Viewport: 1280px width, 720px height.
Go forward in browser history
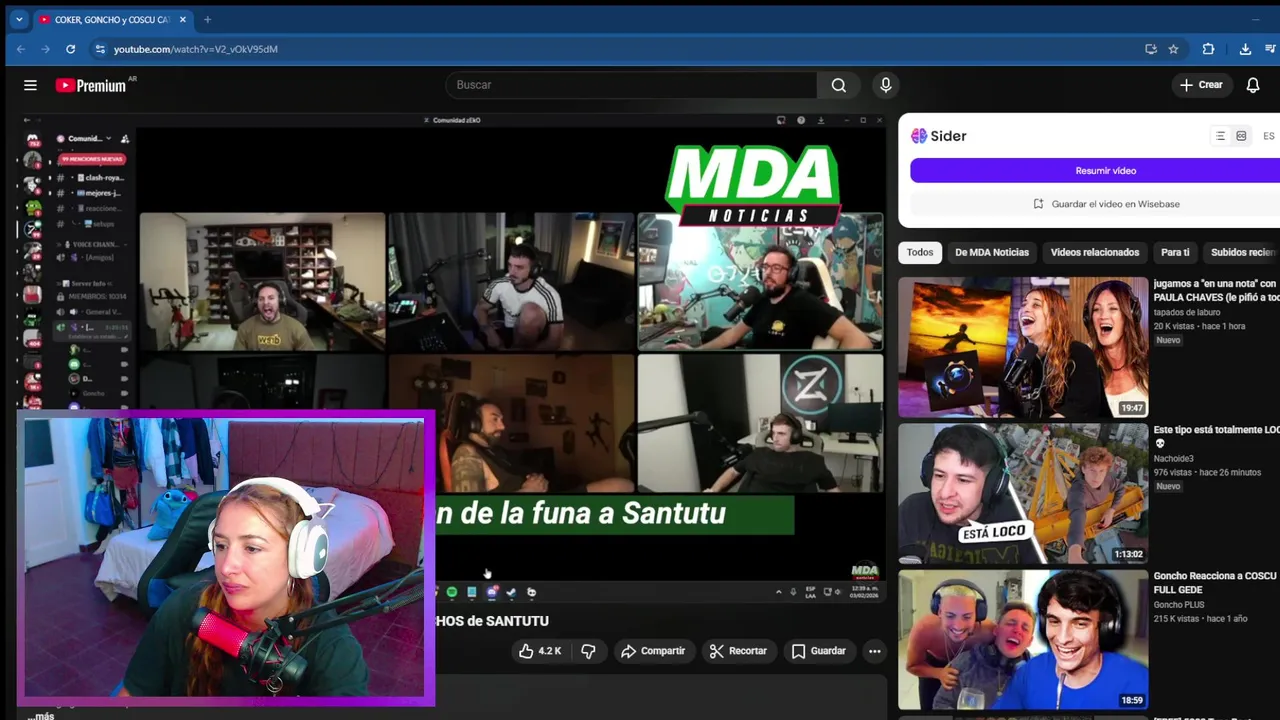pyautogui.click(x=45, y=49)
